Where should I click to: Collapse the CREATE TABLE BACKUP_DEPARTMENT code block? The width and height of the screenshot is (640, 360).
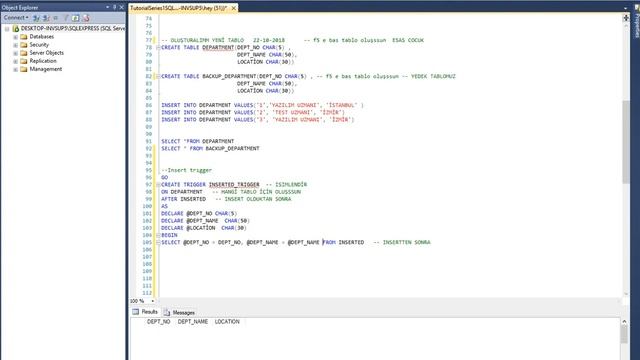158,77
